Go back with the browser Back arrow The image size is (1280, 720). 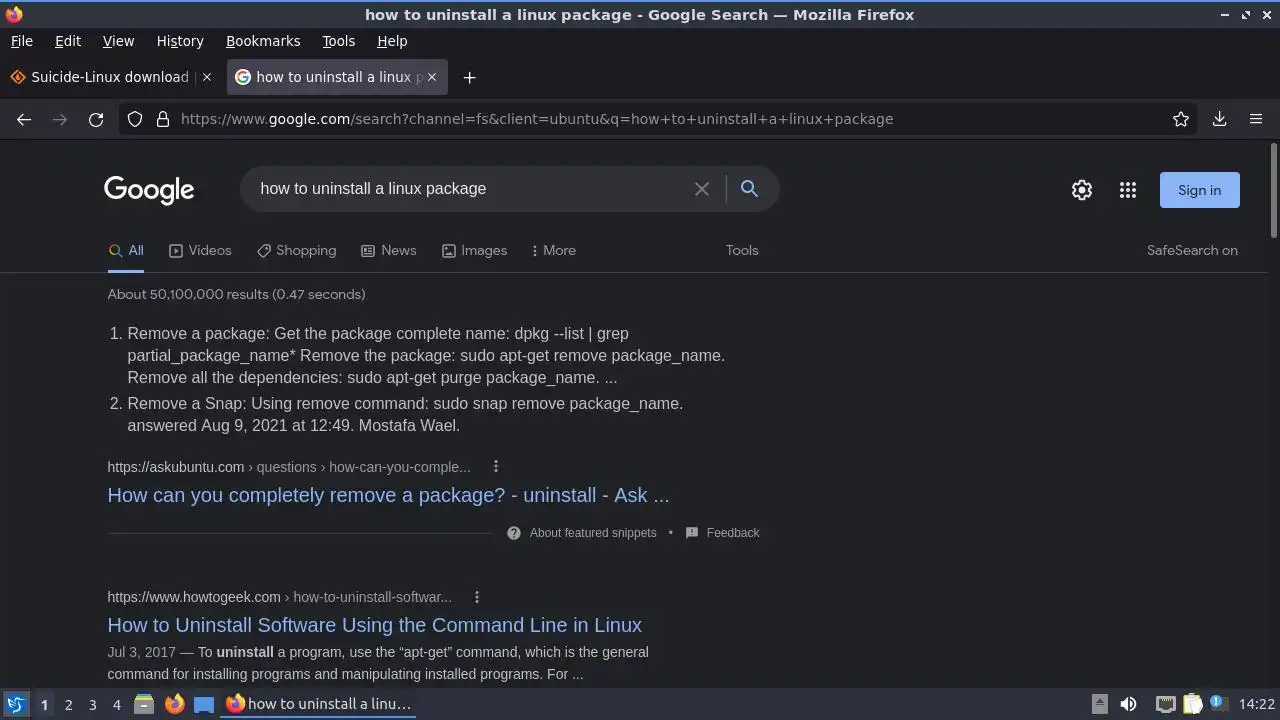[x=24, y=119]
